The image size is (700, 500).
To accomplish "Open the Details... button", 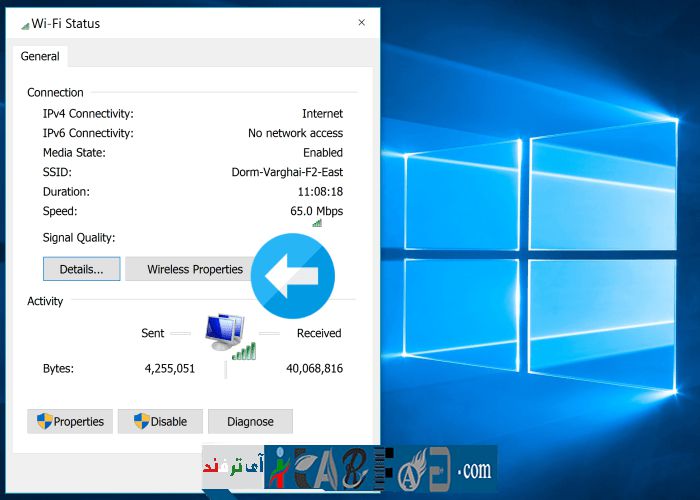I will point(82,269).
